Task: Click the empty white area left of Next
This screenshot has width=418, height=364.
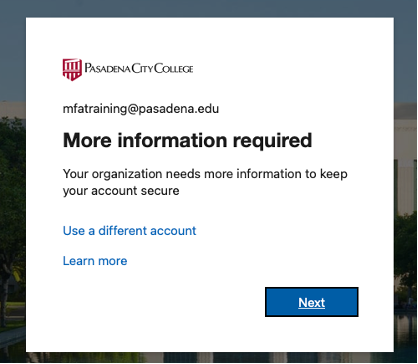Action: tap(160, 302)
